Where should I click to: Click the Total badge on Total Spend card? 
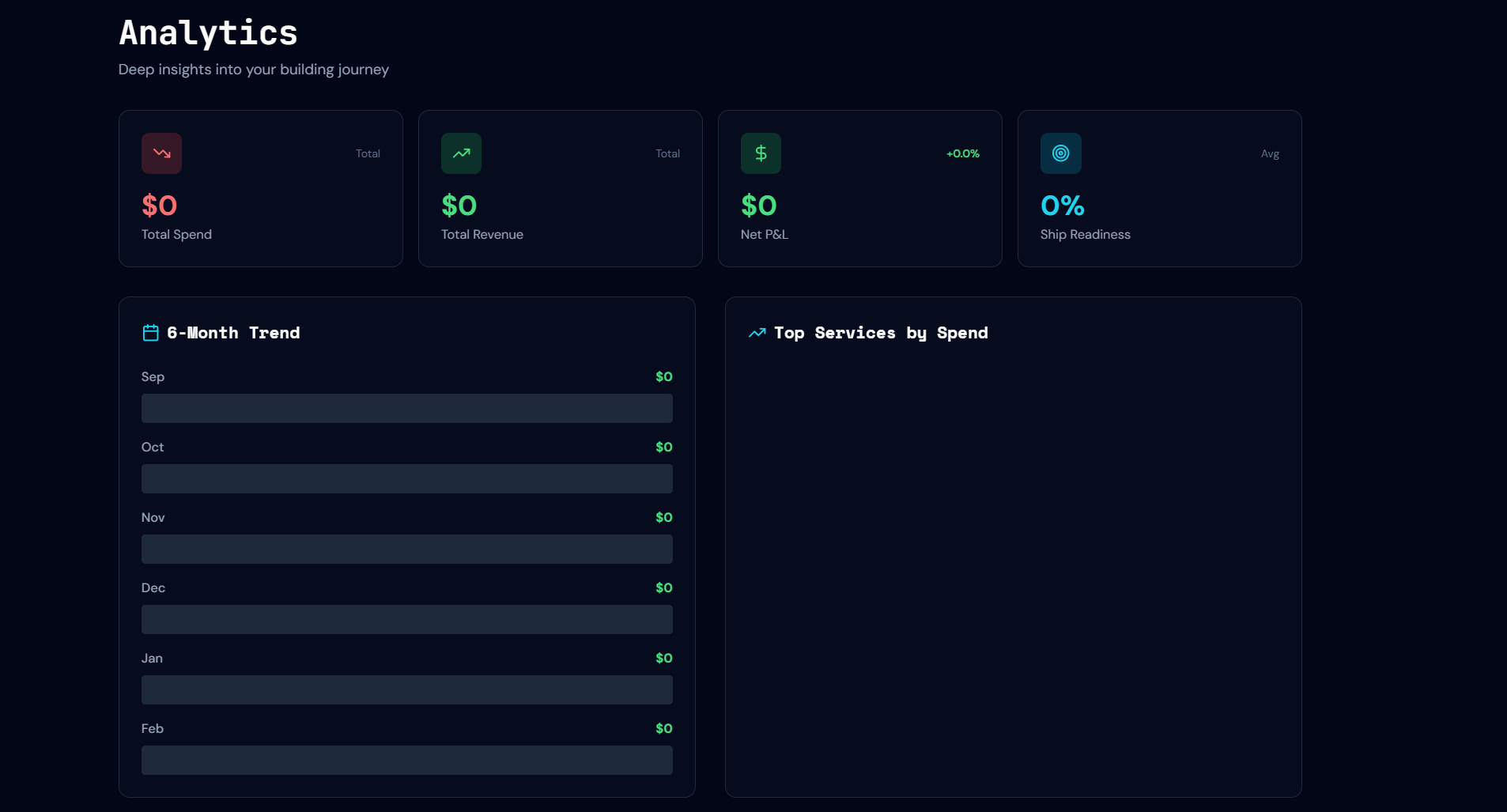point(368,153)
